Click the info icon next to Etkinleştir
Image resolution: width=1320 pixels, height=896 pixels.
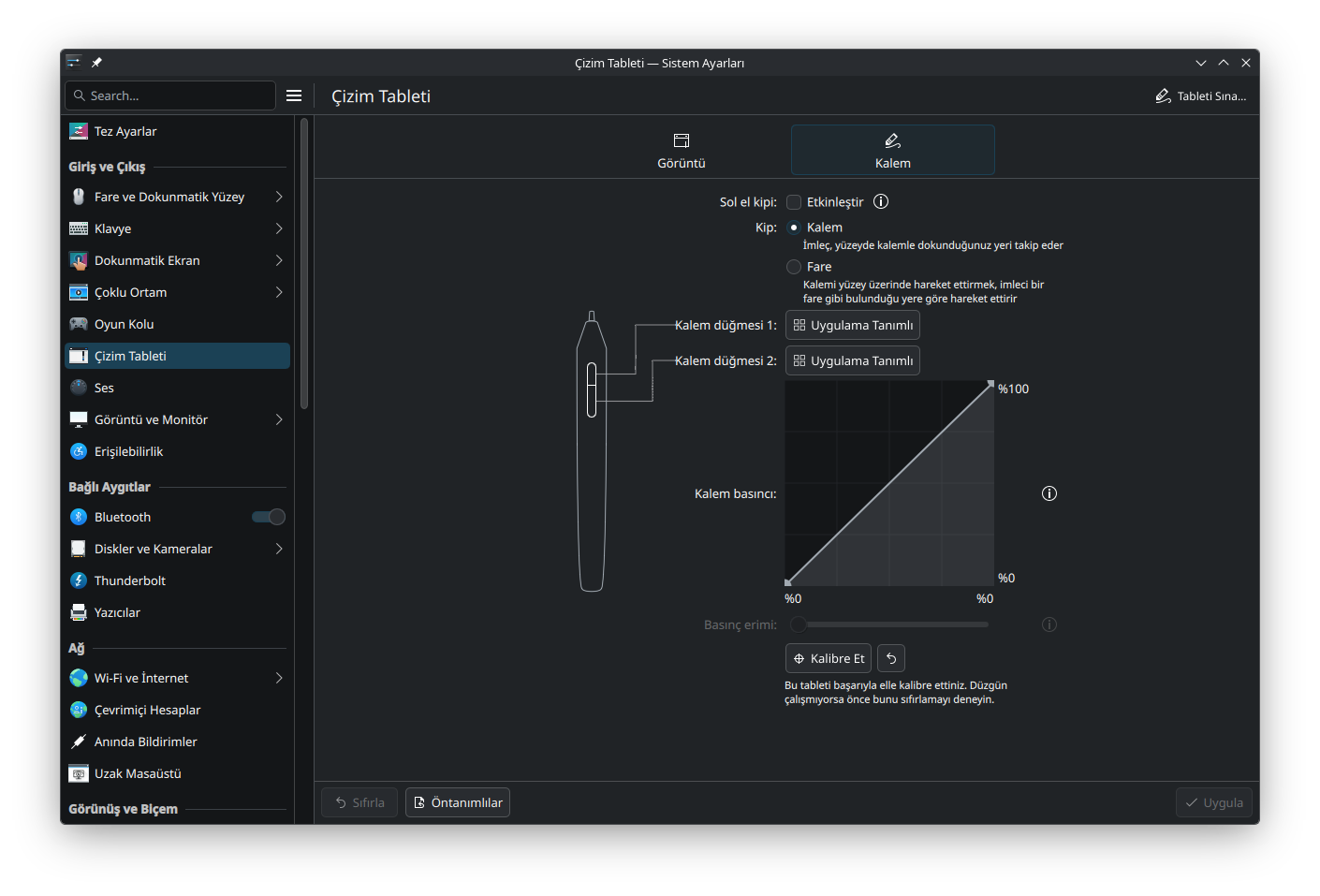881,201
